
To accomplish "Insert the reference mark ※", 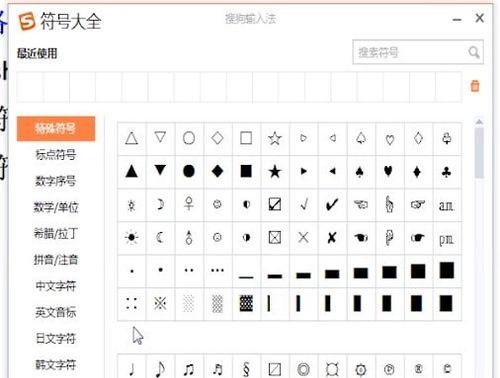I will (x=160, y=304).
